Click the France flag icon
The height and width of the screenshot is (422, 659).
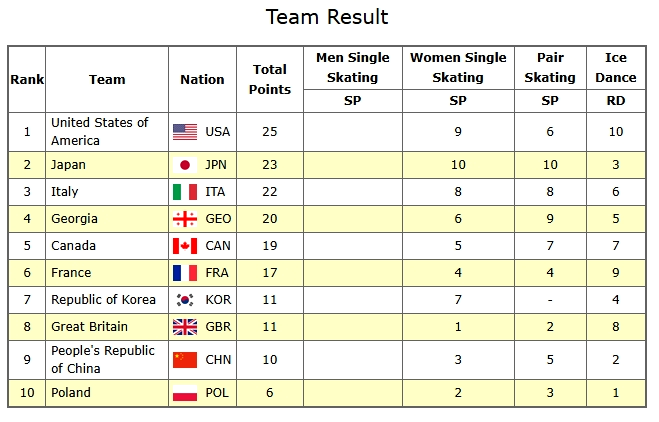tap(185, 273)
